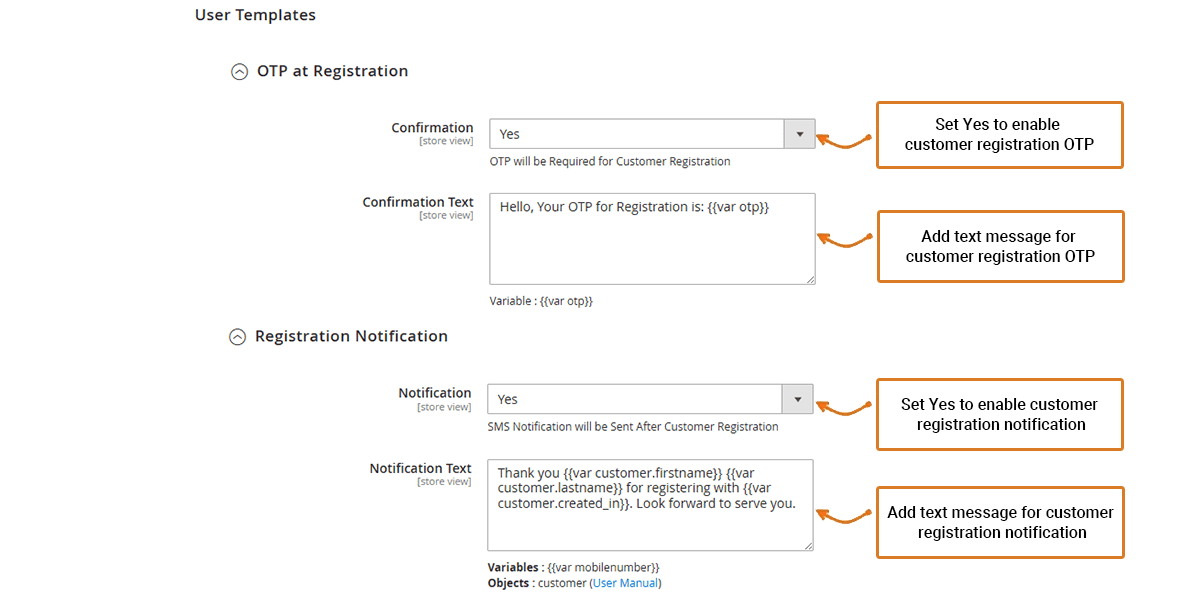Click the 'Variable : {{var otp}}' hint text
The height and width of the screenshot is (600, 1200).
click(x=541, y=301)
